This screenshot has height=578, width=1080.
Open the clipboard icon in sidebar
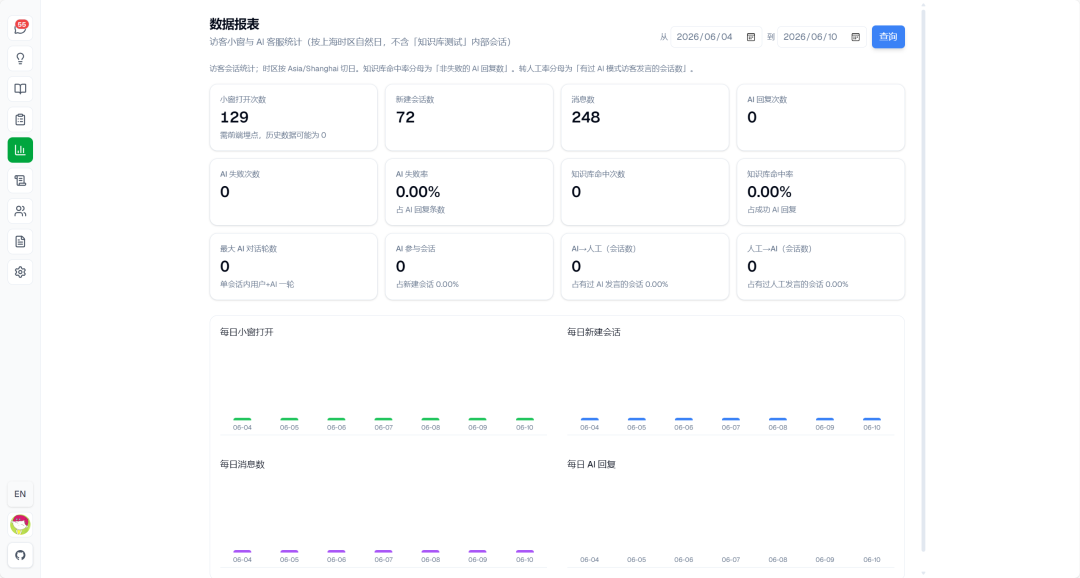coord(20,119)
